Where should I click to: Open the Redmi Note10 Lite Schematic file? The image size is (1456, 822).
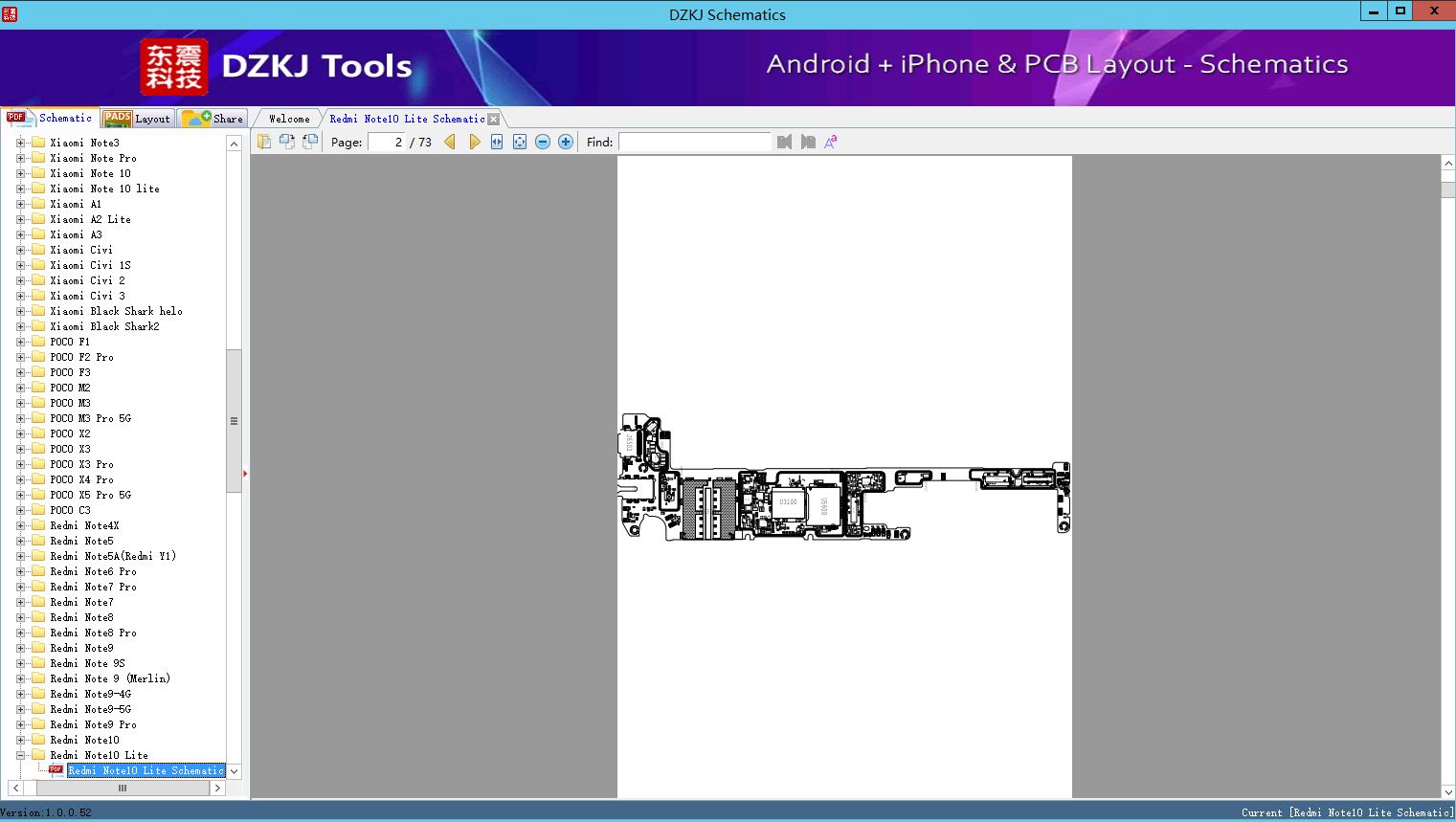coord(146,770)
